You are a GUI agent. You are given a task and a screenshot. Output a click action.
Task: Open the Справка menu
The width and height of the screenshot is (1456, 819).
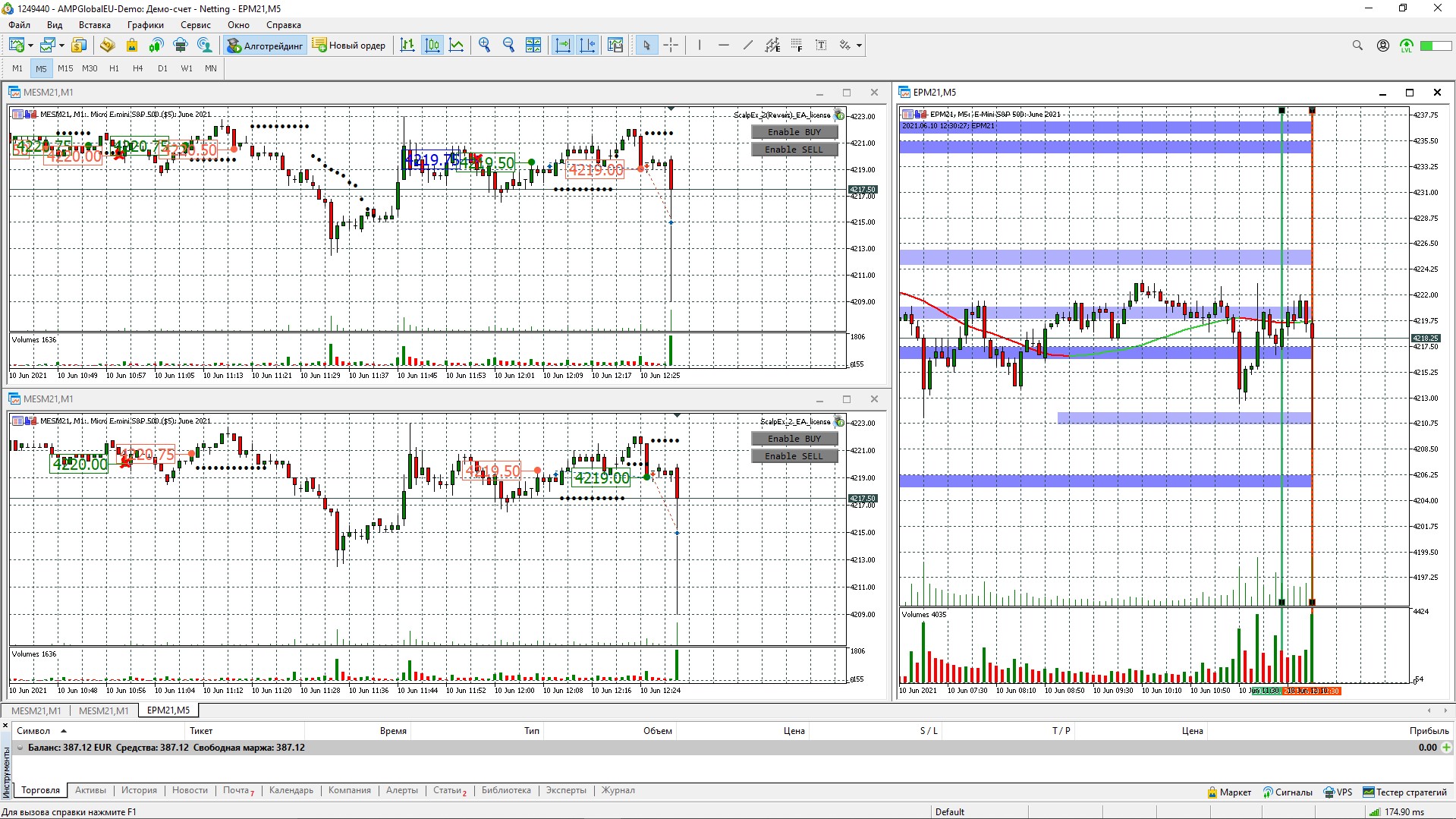[x=284, y=25]
